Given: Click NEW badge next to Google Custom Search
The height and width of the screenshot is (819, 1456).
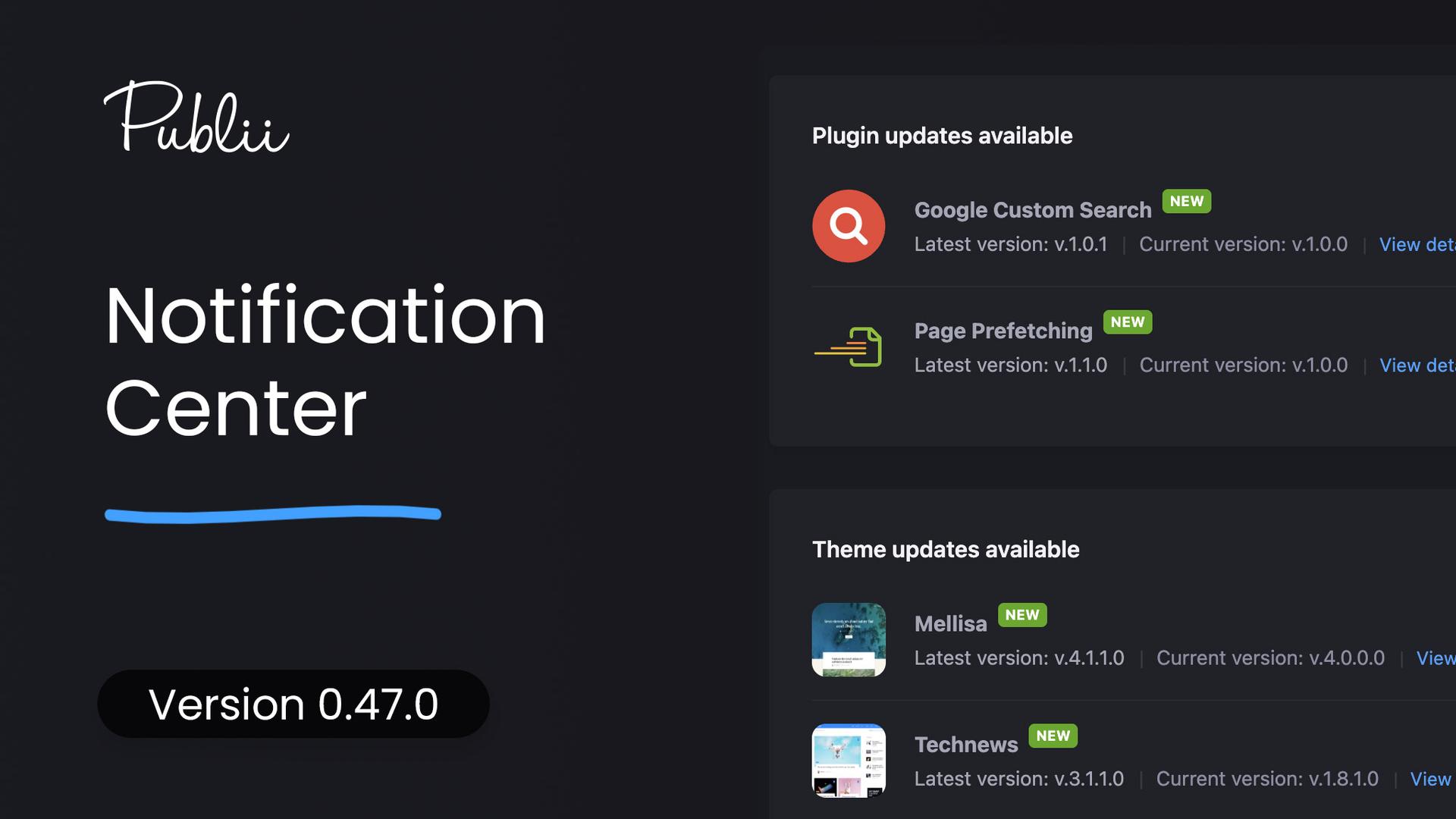Looking at the screenshot, I should coord(1186,201).
